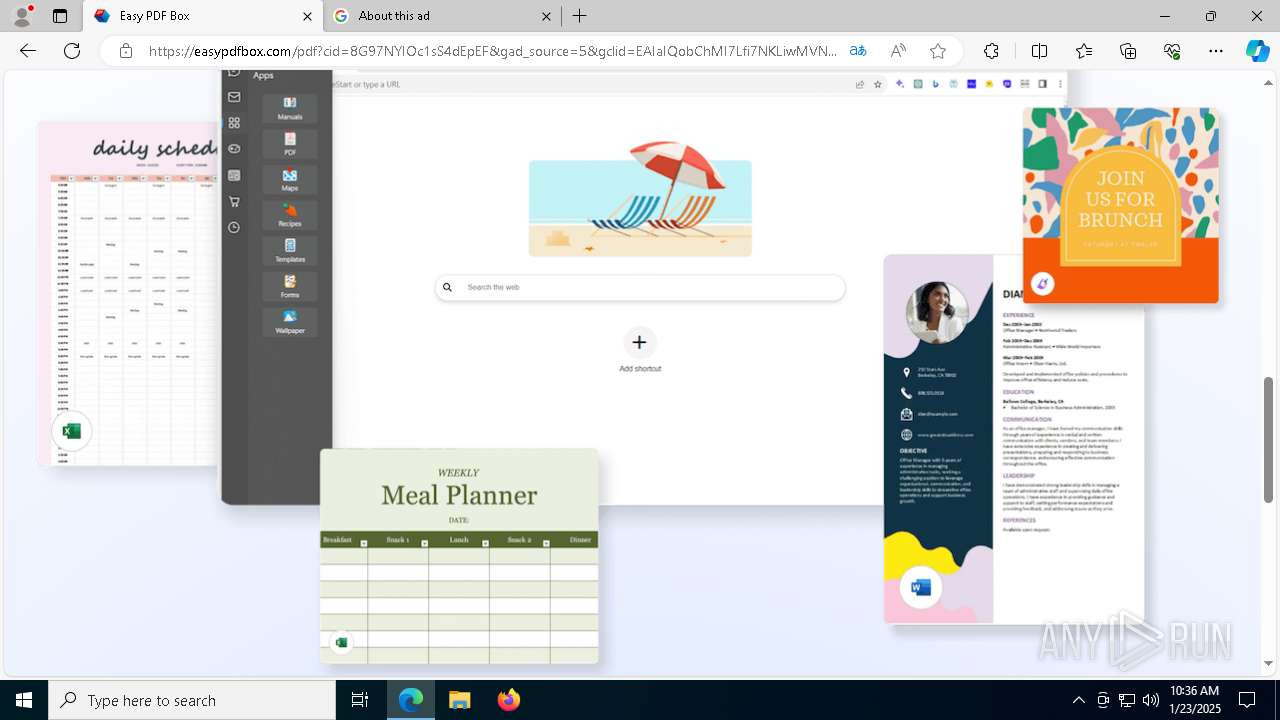Open Task View from taskbar
The height and width of the screenshot is (720, 1280).
click(360, 700)
